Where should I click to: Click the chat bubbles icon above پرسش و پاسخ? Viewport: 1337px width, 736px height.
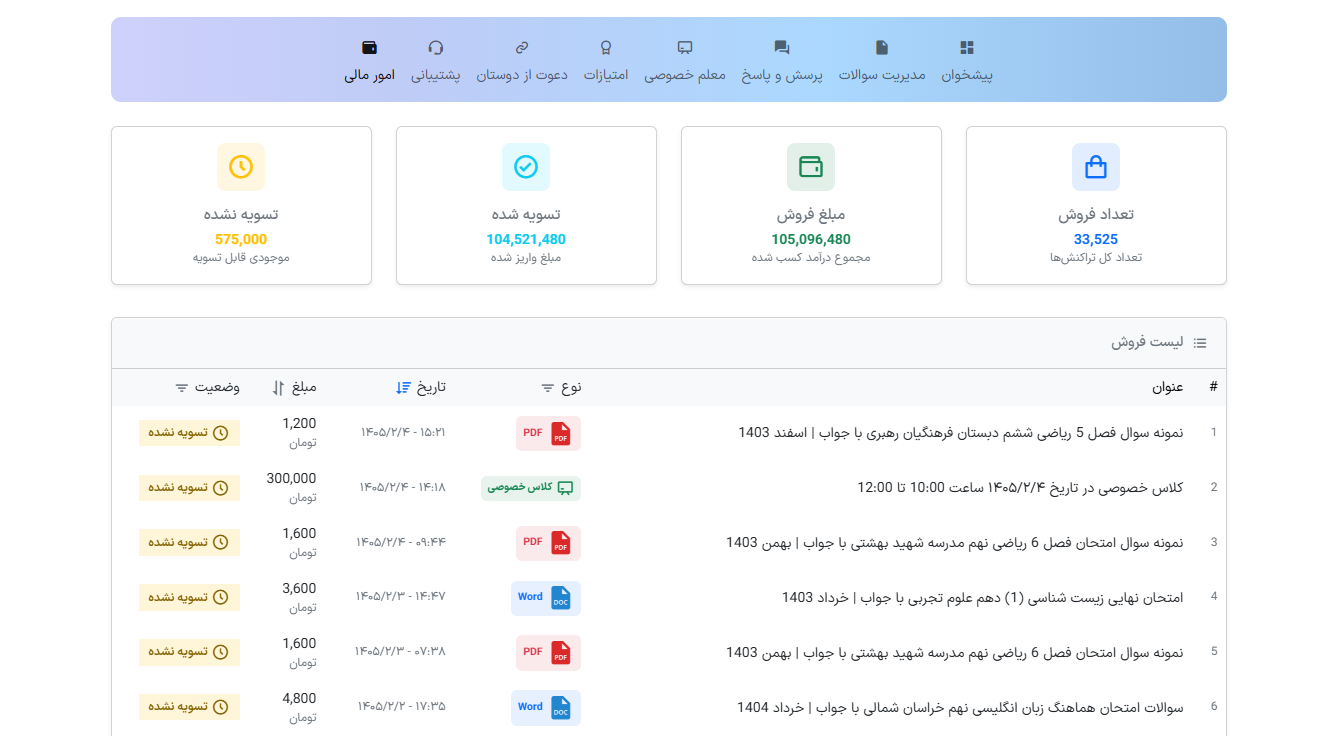coord(782,47)
